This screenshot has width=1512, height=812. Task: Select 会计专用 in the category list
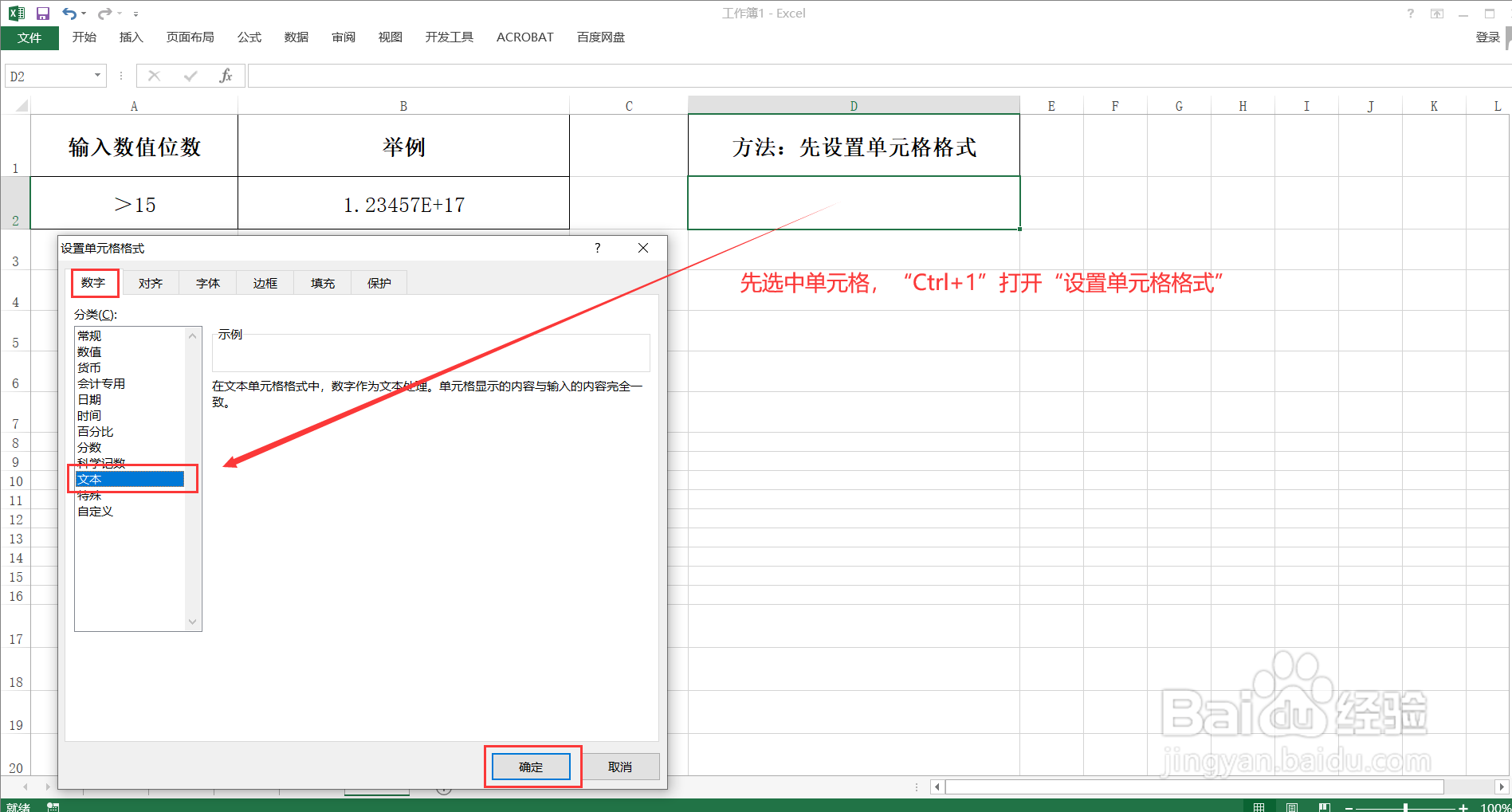point(130,384)
